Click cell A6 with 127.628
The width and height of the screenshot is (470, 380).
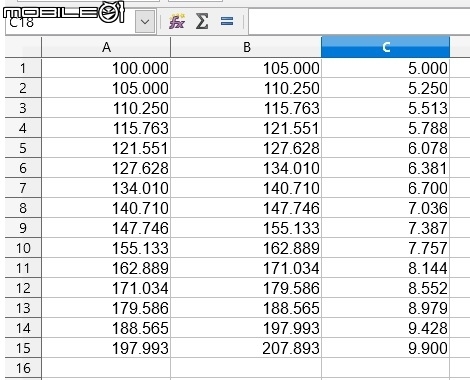pos(106,168)
